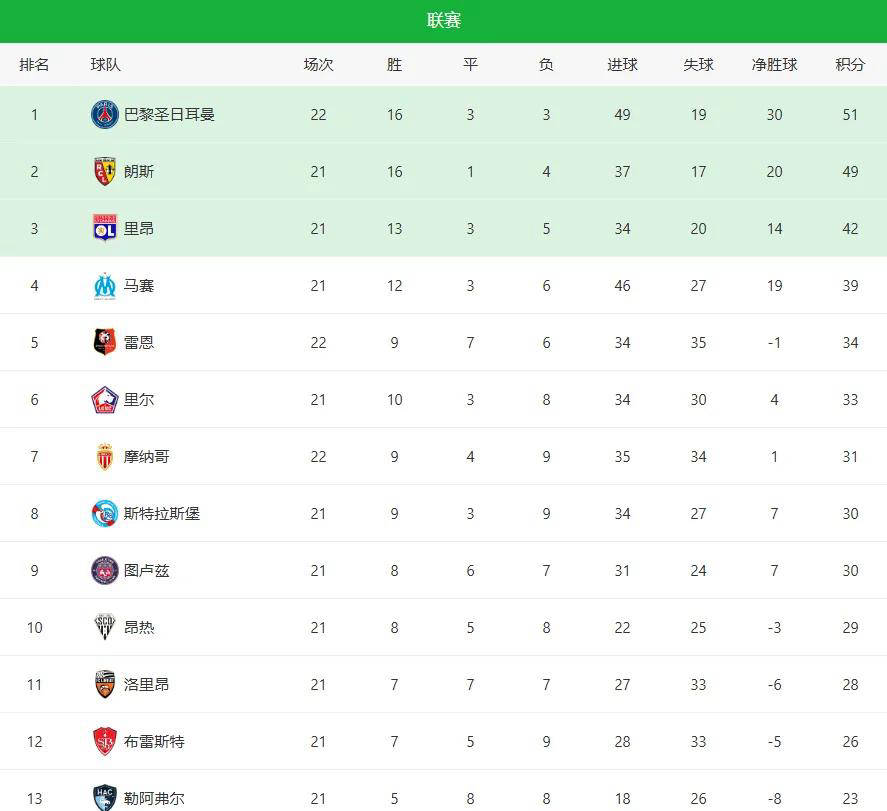Click the Lens club logo icon
Image resolution: width=887 pixels, height=811 pixels.
coord(105,172)
